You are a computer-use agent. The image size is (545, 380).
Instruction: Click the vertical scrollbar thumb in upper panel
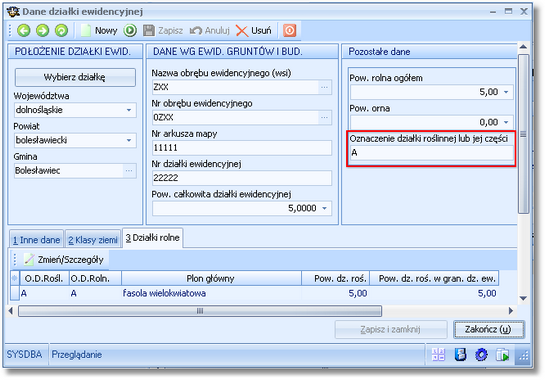(523, 134)
